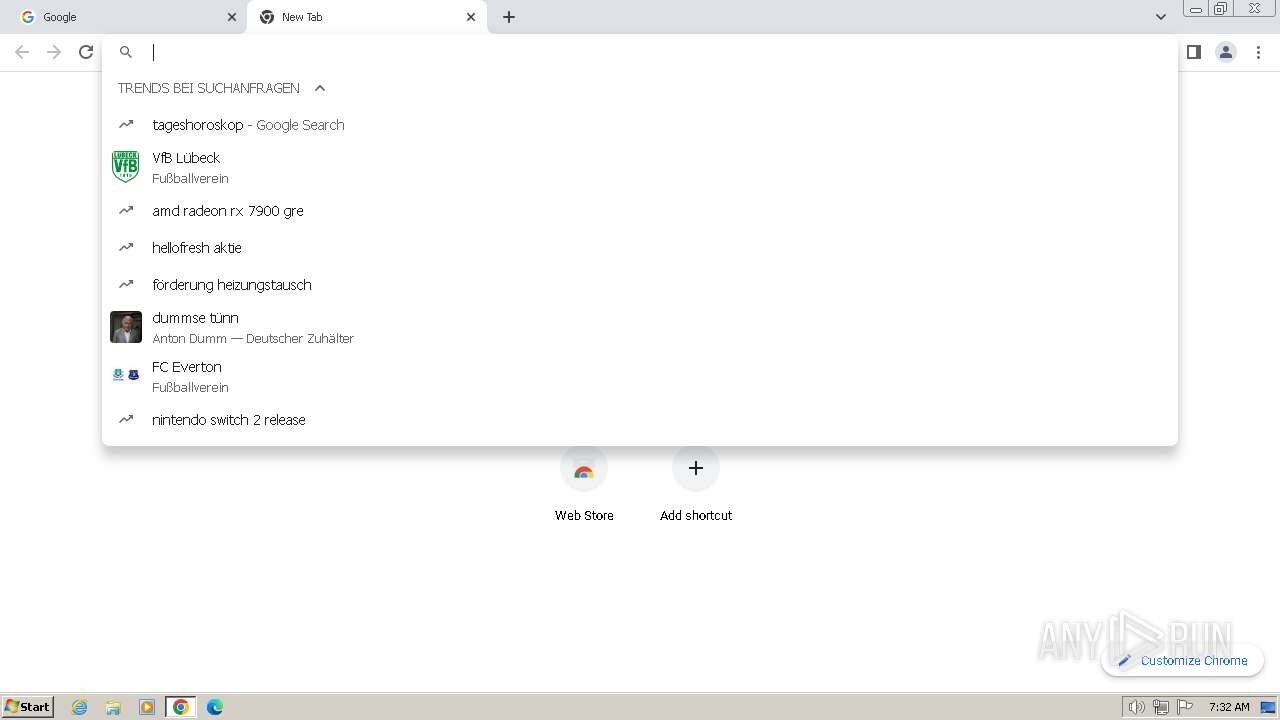Launch Internet Explorer from taskbar
The image size is (1280, 720).
[x=80, y=707]
